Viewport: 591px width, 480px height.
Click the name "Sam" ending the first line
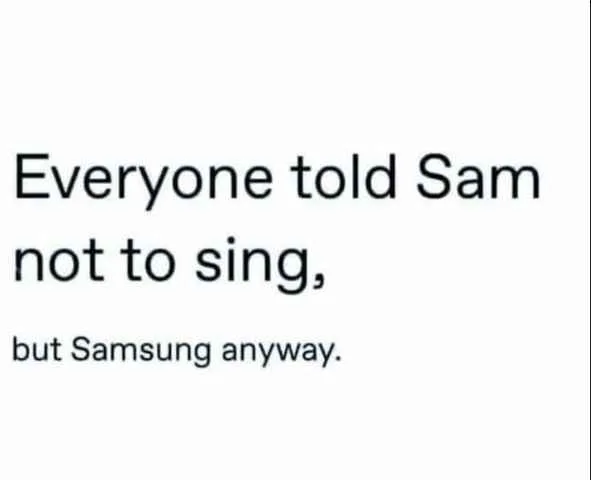[x=478, y=177]
